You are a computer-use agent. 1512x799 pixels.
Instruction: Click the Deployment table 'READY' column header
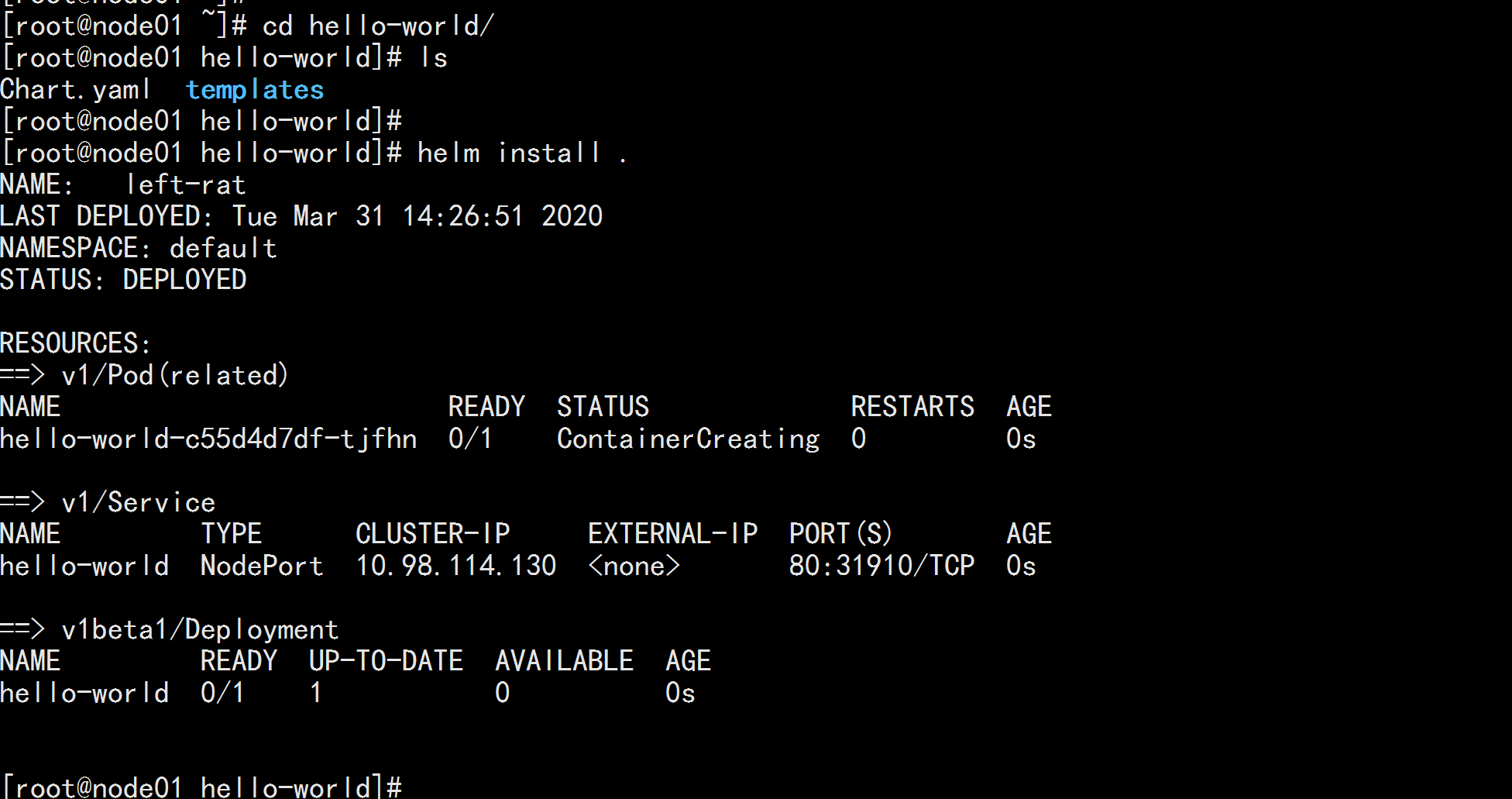[239, 661]
